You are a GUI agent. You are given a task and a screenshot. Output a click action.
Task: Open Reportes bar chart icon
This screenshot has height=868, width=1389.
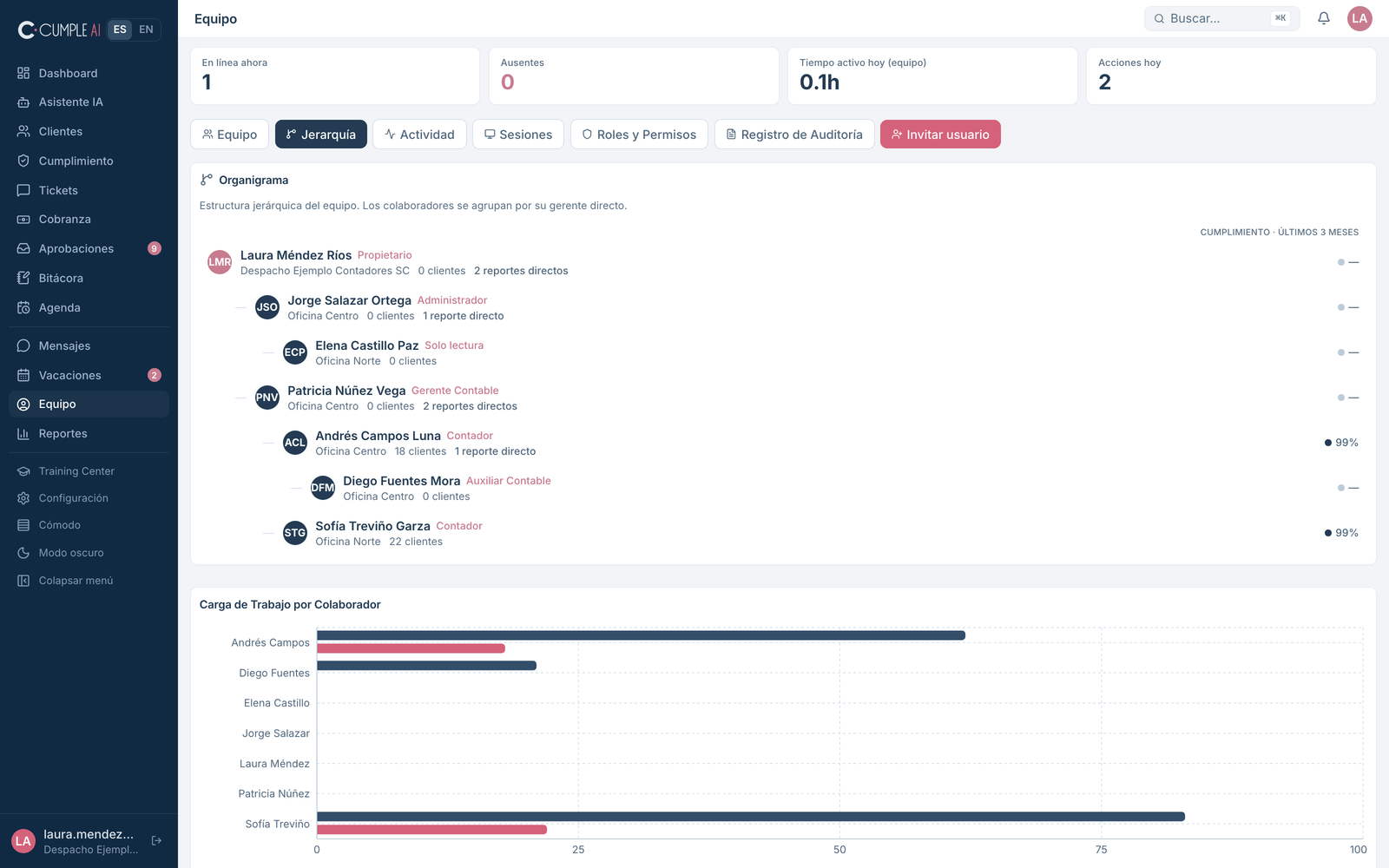[23, 433]
